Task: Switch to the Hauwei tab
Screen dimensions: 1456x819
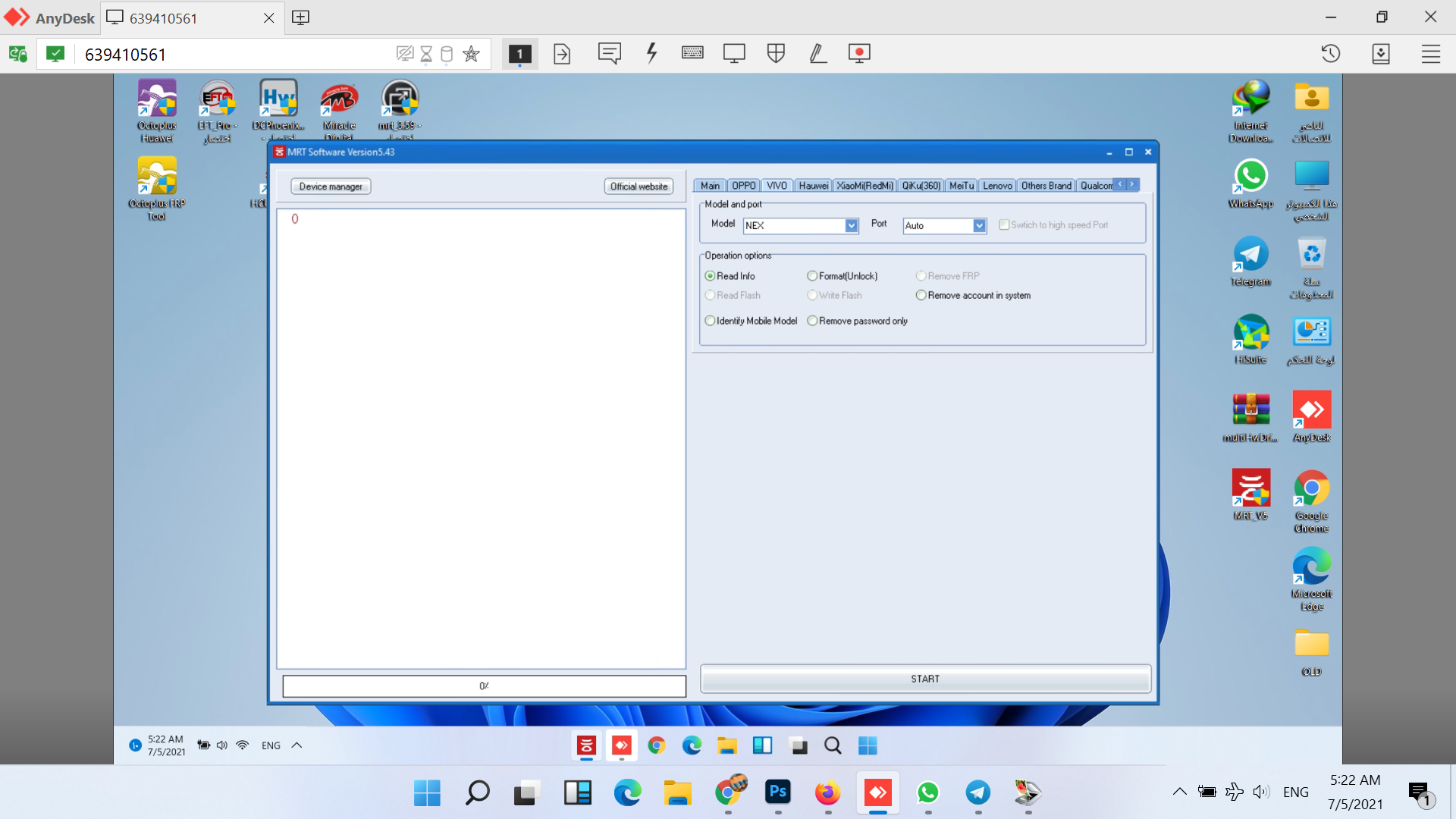Action: 814,186
